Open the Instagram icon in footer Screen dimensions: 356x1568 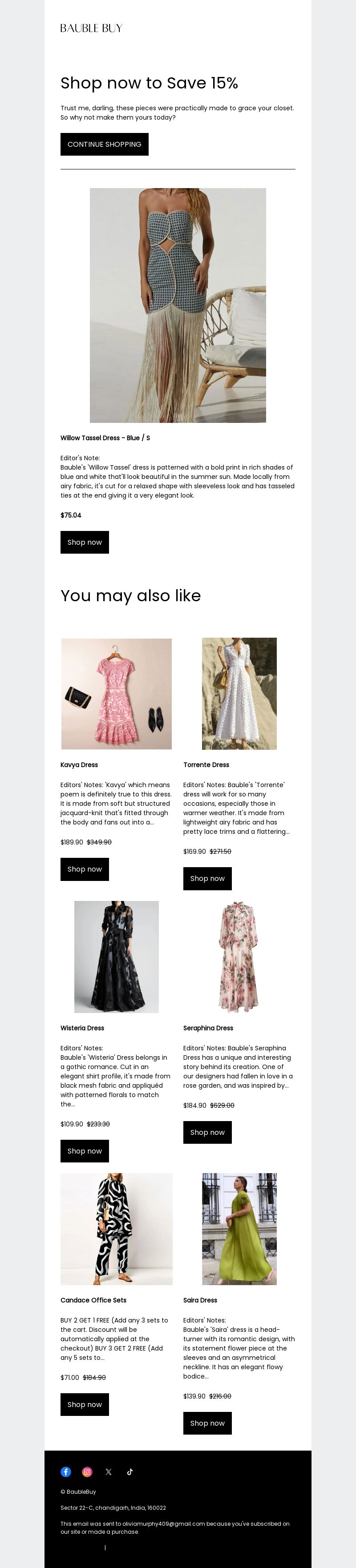(87, 1471)
